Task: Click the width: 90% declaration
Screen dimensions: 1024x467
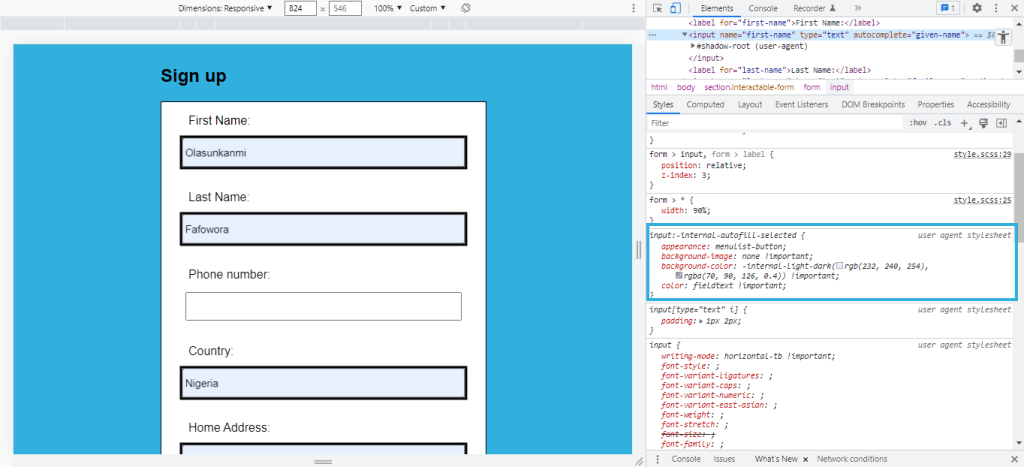Action: pyautogui.click(x=685, y=210)
